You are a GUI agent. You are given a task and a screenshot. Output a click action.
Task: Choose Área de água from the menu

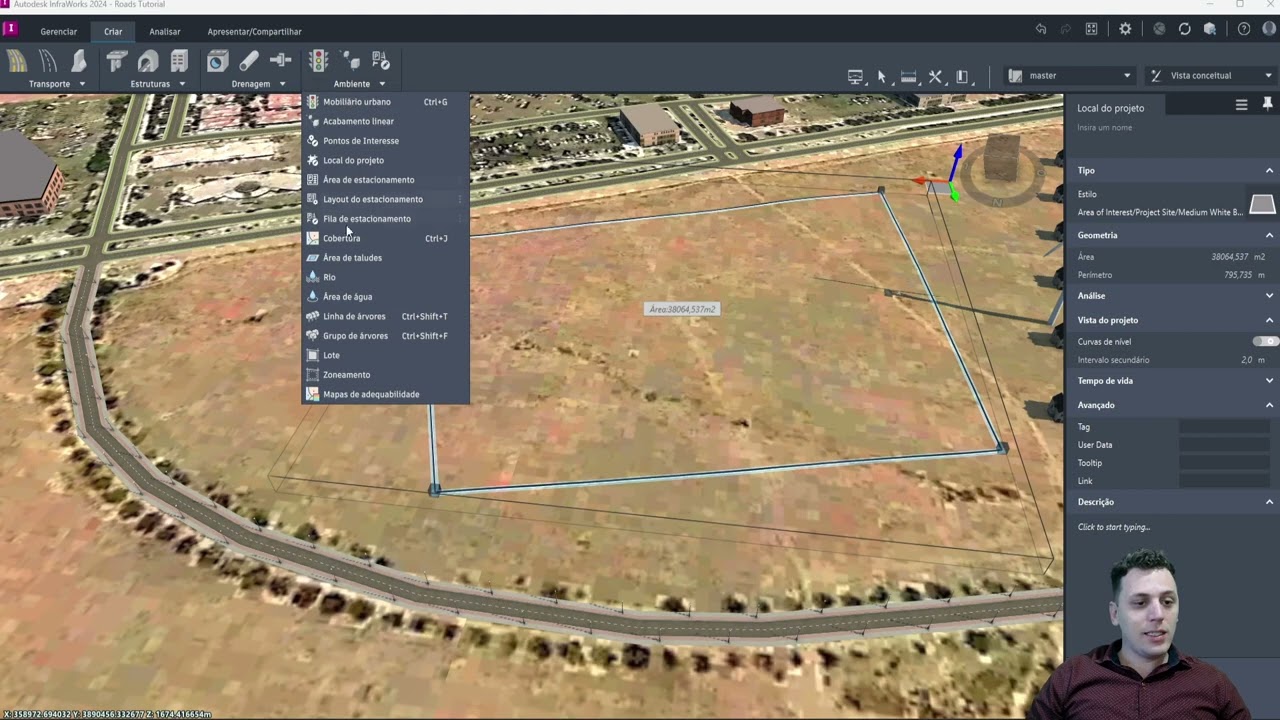click(385, 297)
